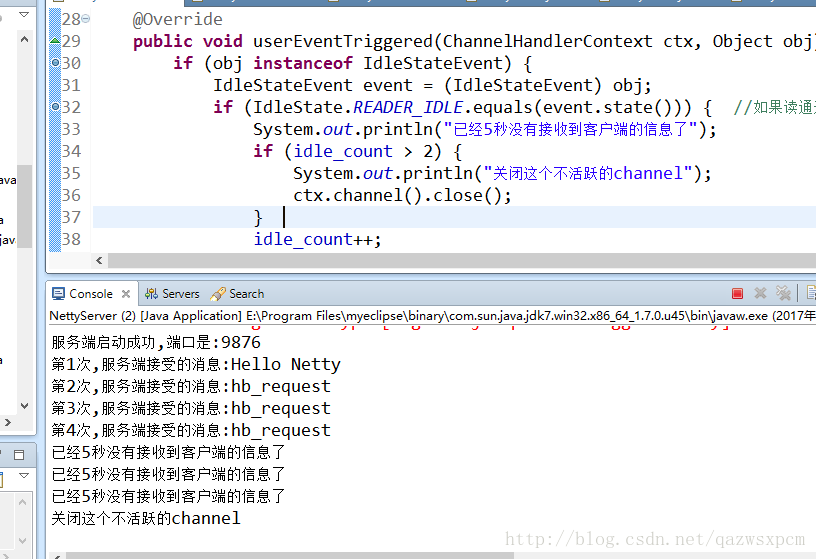Click the upper-left panel vertical scrollbar thumb
816x559 pixels.
click(x=24, y=206)
